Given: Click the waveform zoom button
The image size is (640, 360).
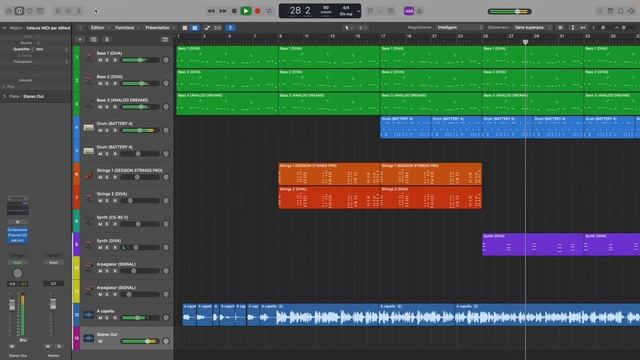Looking at the screenshot, I should [560, 28].
